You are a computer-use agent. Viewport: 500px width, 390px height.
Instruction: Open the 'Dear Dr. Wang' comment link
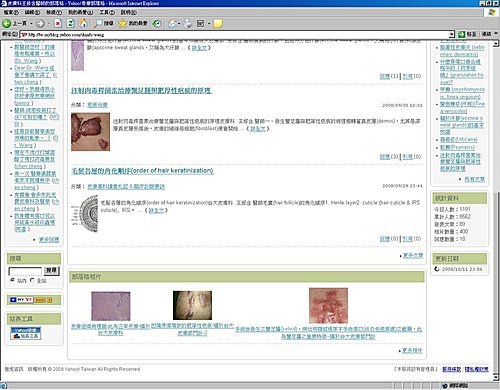(x=35, y=75)
